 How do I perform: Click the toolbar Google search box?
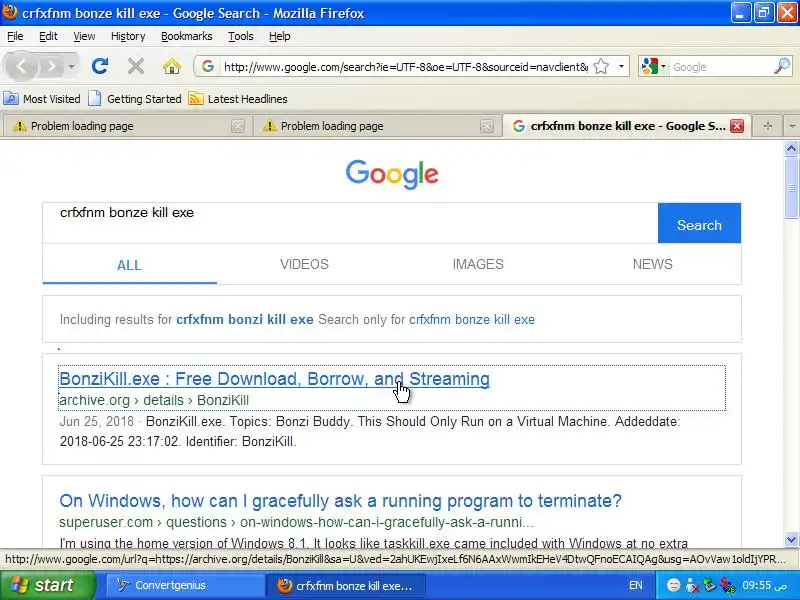720,67
